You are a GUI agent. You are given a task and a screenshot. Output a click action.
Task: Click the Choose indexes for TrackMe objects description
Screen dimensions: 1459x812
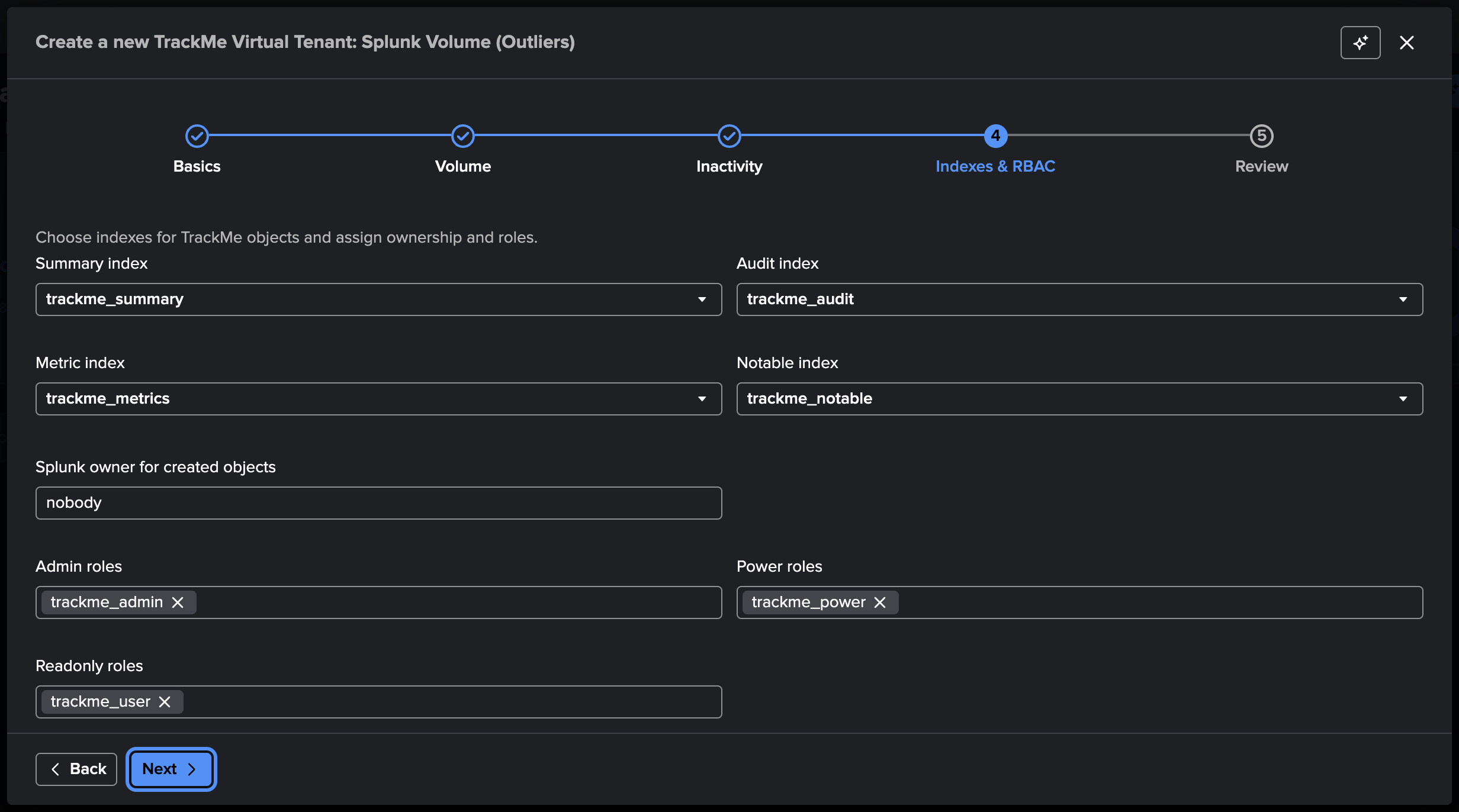287,237
